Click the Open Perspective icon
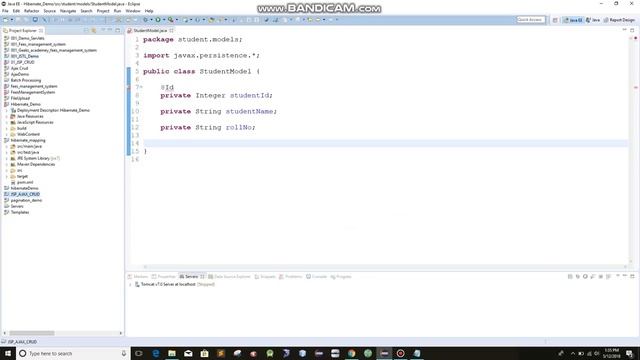640x360 pixels. tap(555, 20)
